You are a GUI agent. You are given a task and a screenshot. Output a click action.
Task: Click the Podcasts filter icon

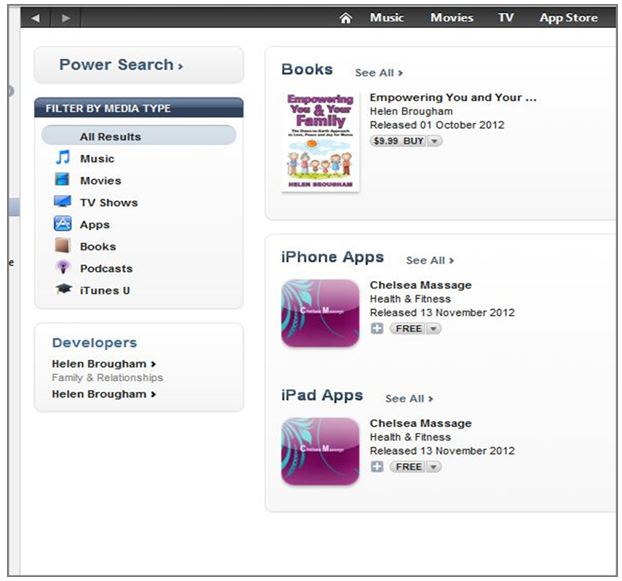[x=63, y=267]
